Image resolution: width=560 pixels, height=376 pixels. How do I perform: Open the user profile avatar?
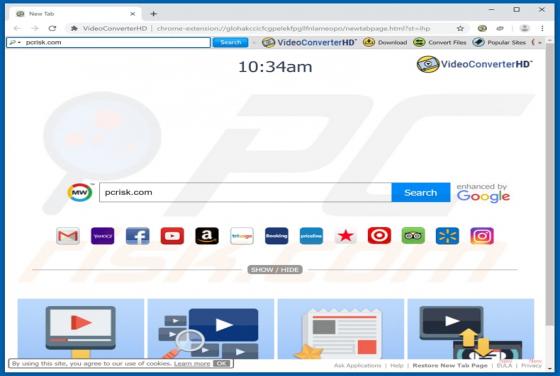click(524, 28)
